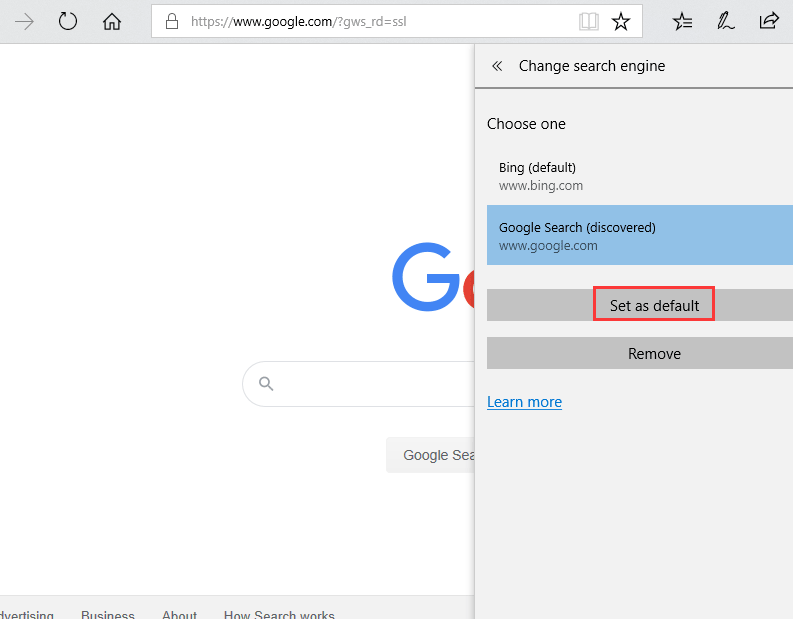Click the Google Search page button
This screenshot has height=619, width=793.
click(x=430, y=455)
